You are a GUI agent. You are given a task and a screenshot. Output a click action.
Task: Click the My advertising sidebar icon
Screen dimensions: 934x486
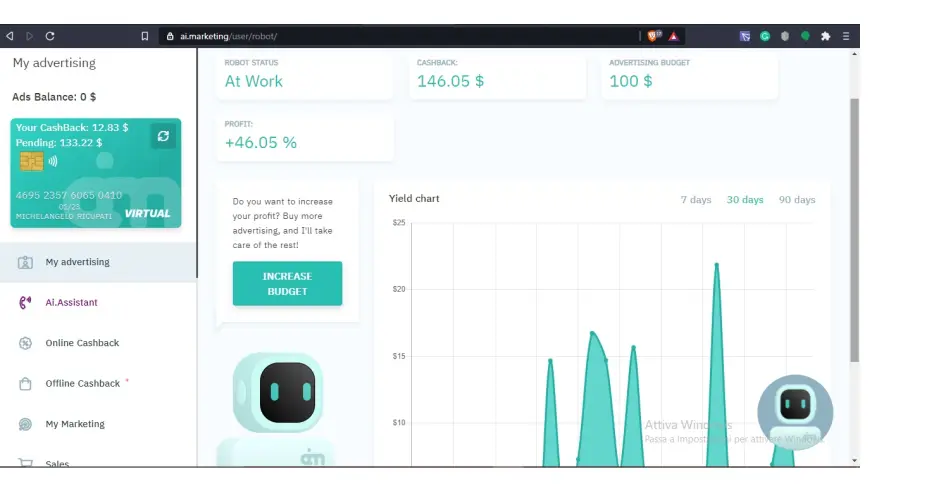click(25, 262)
